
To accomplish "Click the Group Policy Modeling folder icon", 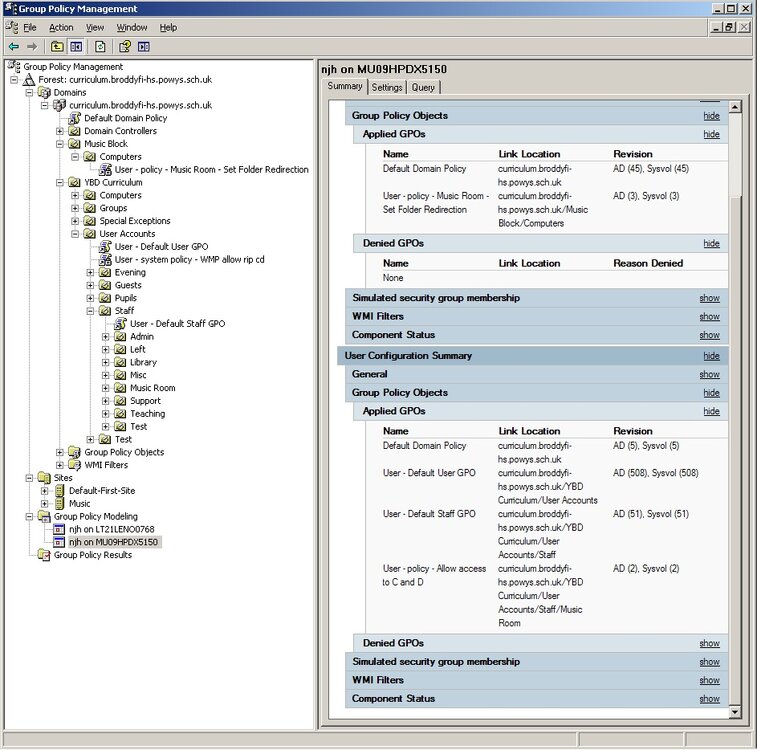I will click(44, 516).
